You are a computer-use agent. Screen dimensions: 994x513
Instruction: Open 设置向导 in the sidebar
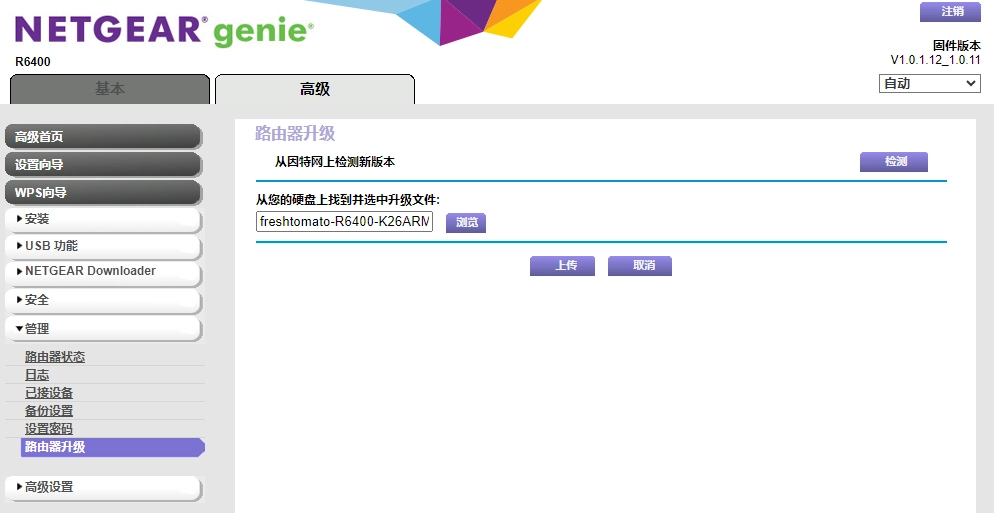pyautogui.click(x=103, y=165)
